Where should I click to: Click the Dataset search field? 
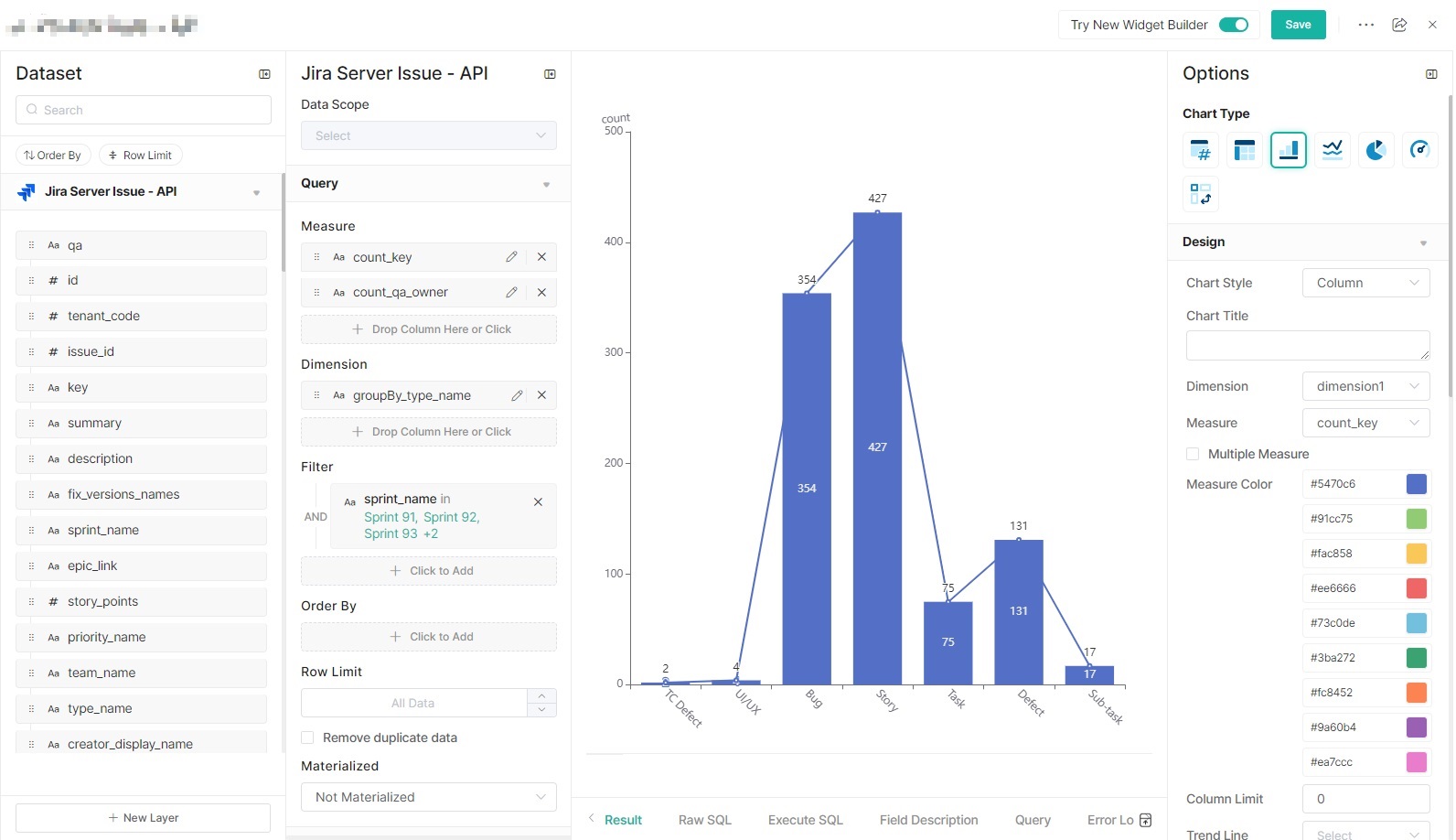coord(143,110)
